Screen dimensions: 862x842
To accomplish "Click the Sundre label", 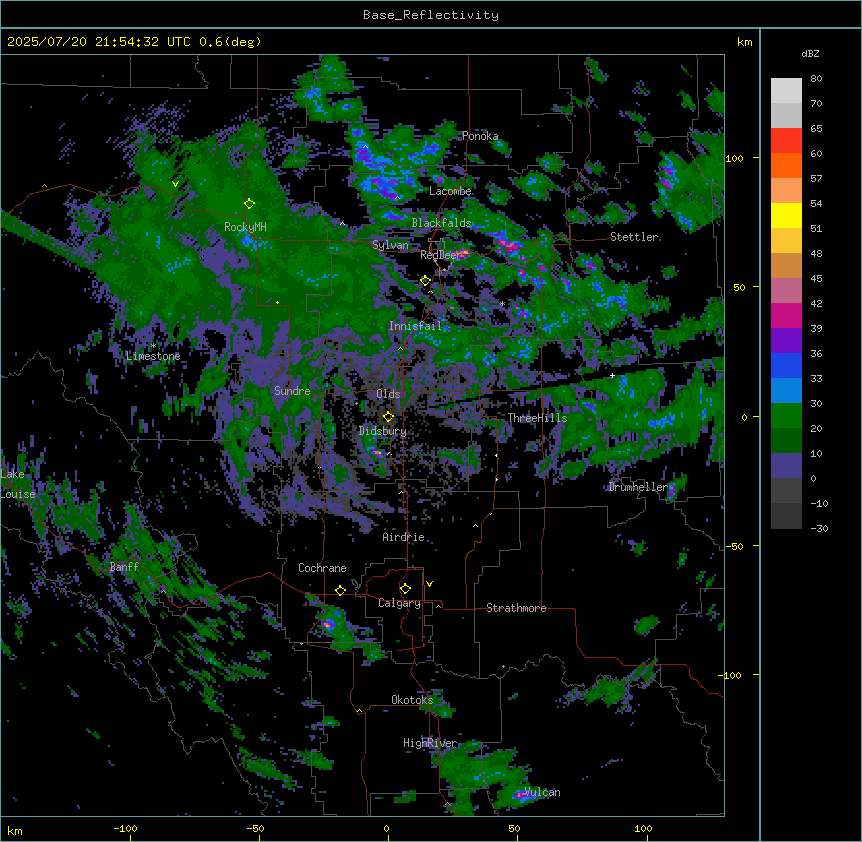I will click(292, 391).
